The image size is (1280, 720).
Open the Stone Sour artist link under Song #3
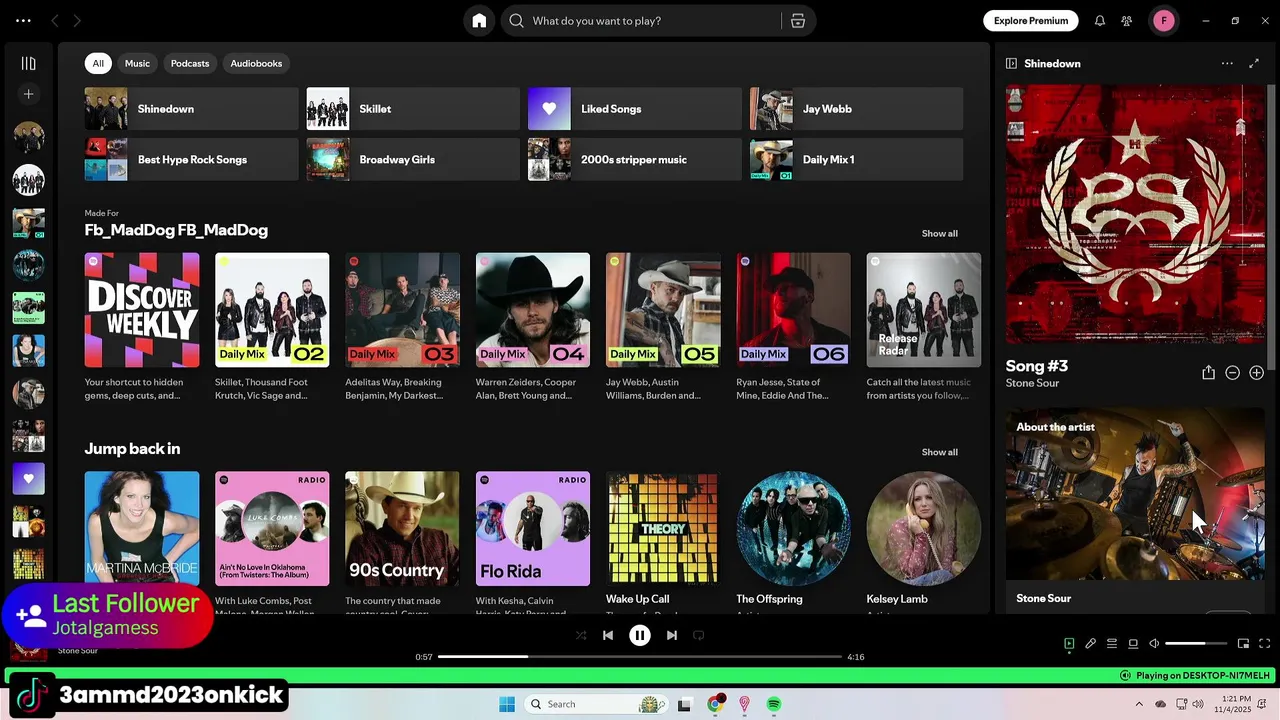(x=1032, y=384)
